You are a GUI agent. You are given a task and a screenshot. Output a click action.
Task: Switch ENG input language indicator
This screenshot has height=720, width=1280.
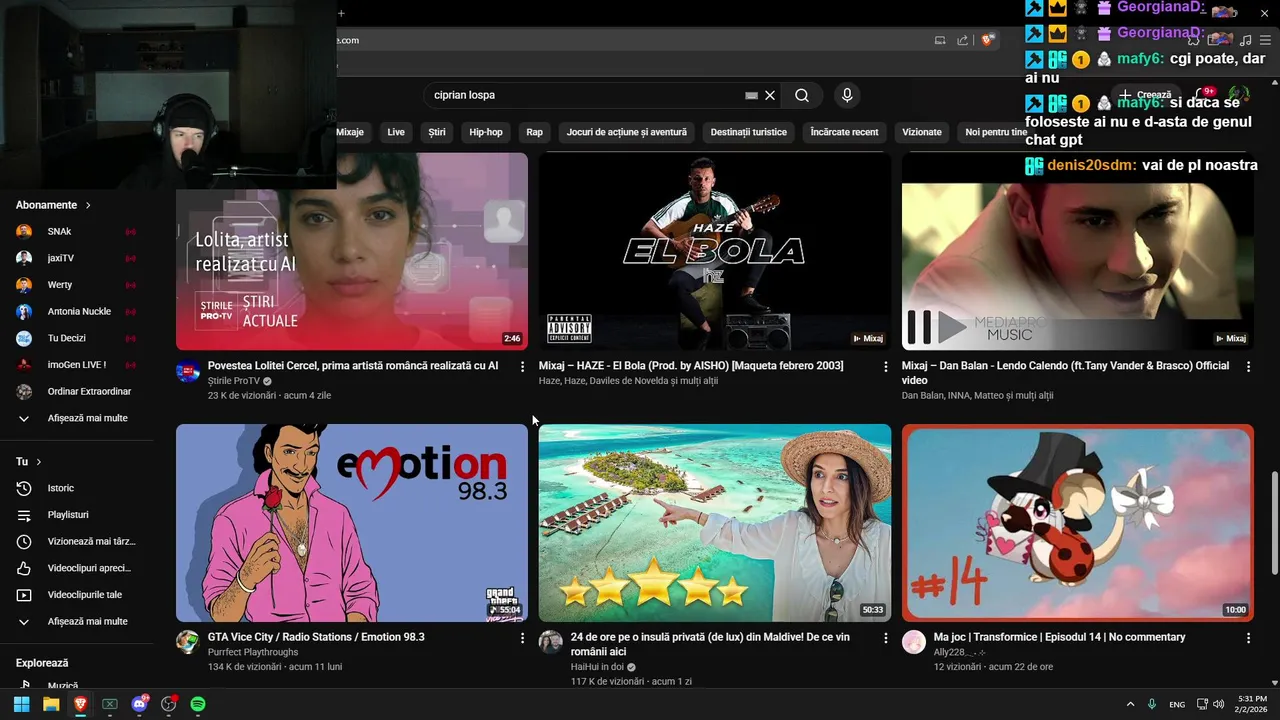coord(1177,704)
